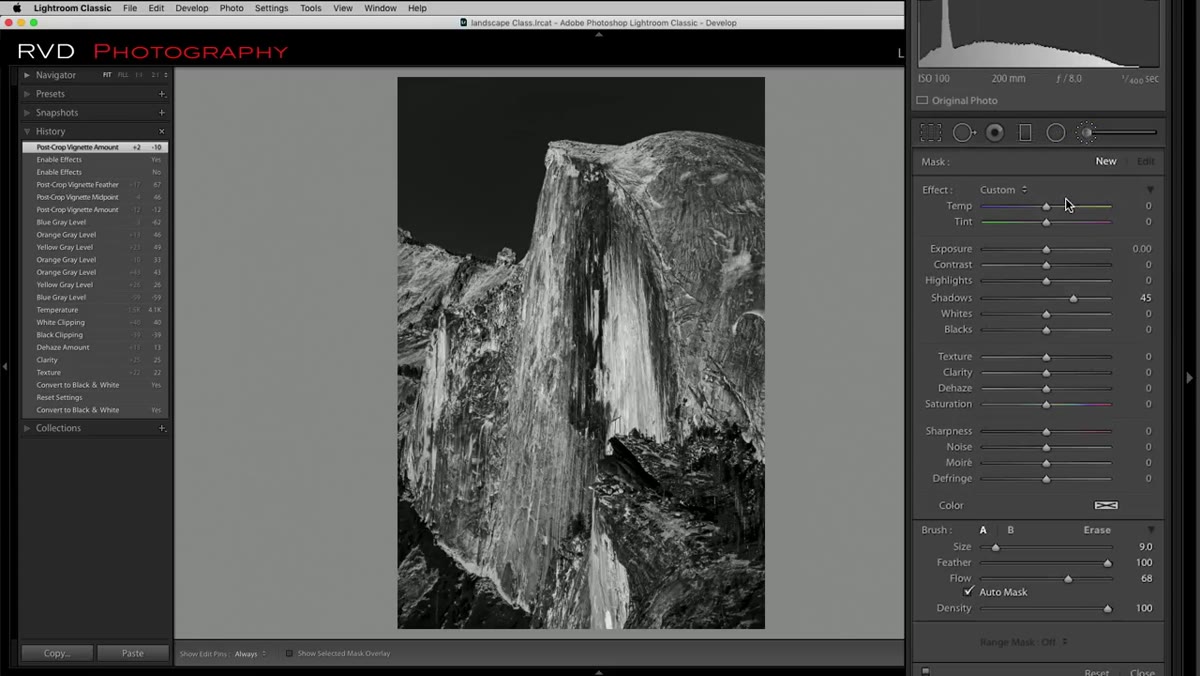Select brush A
Image resolution: width=1200 pixels, height=676 pixels.
click(x=983, y=530)
